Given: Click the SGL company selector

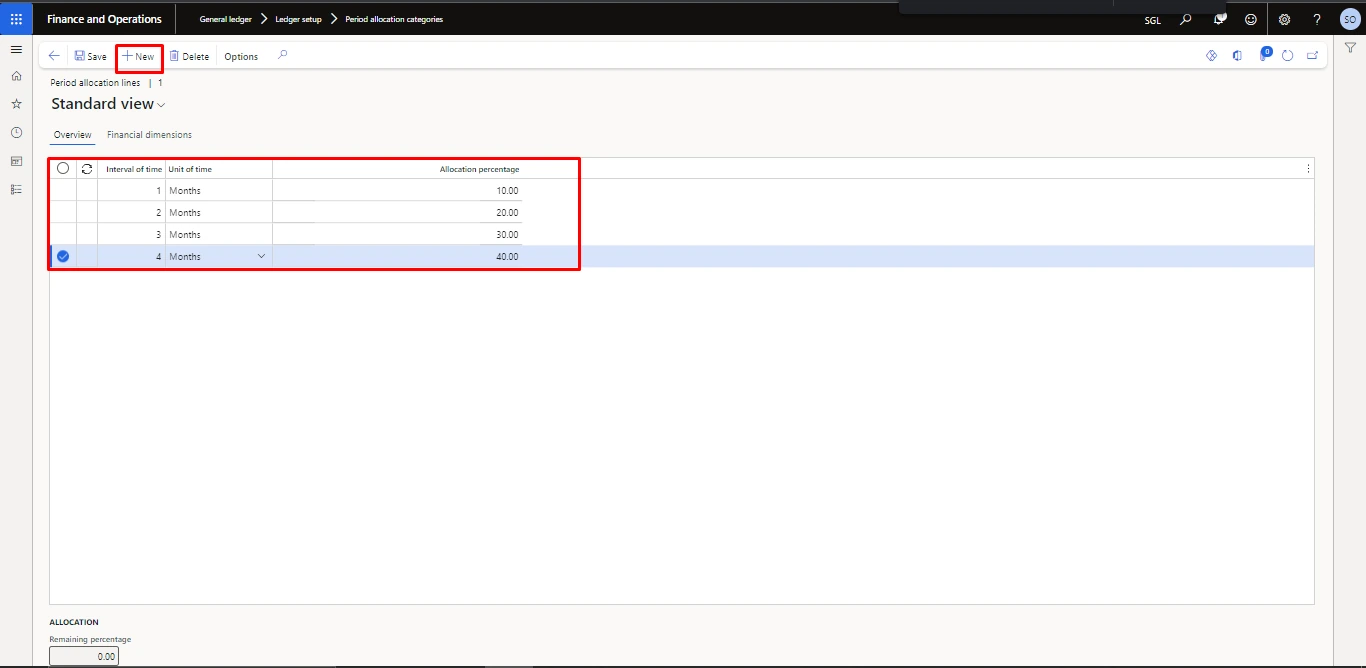Looking at the screenshot, I should pos(1152,20).
